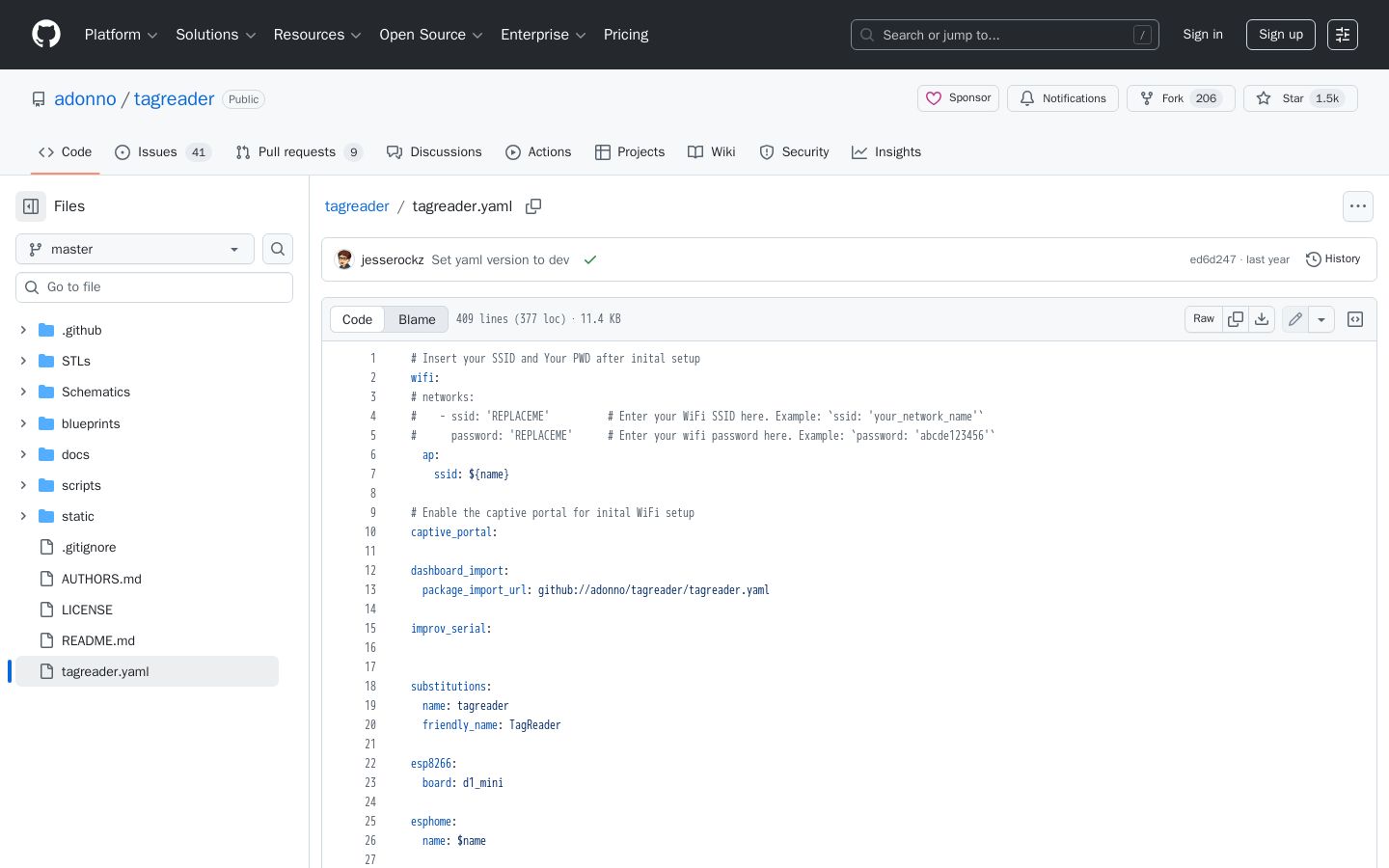Open jesserockz author link

393,259
